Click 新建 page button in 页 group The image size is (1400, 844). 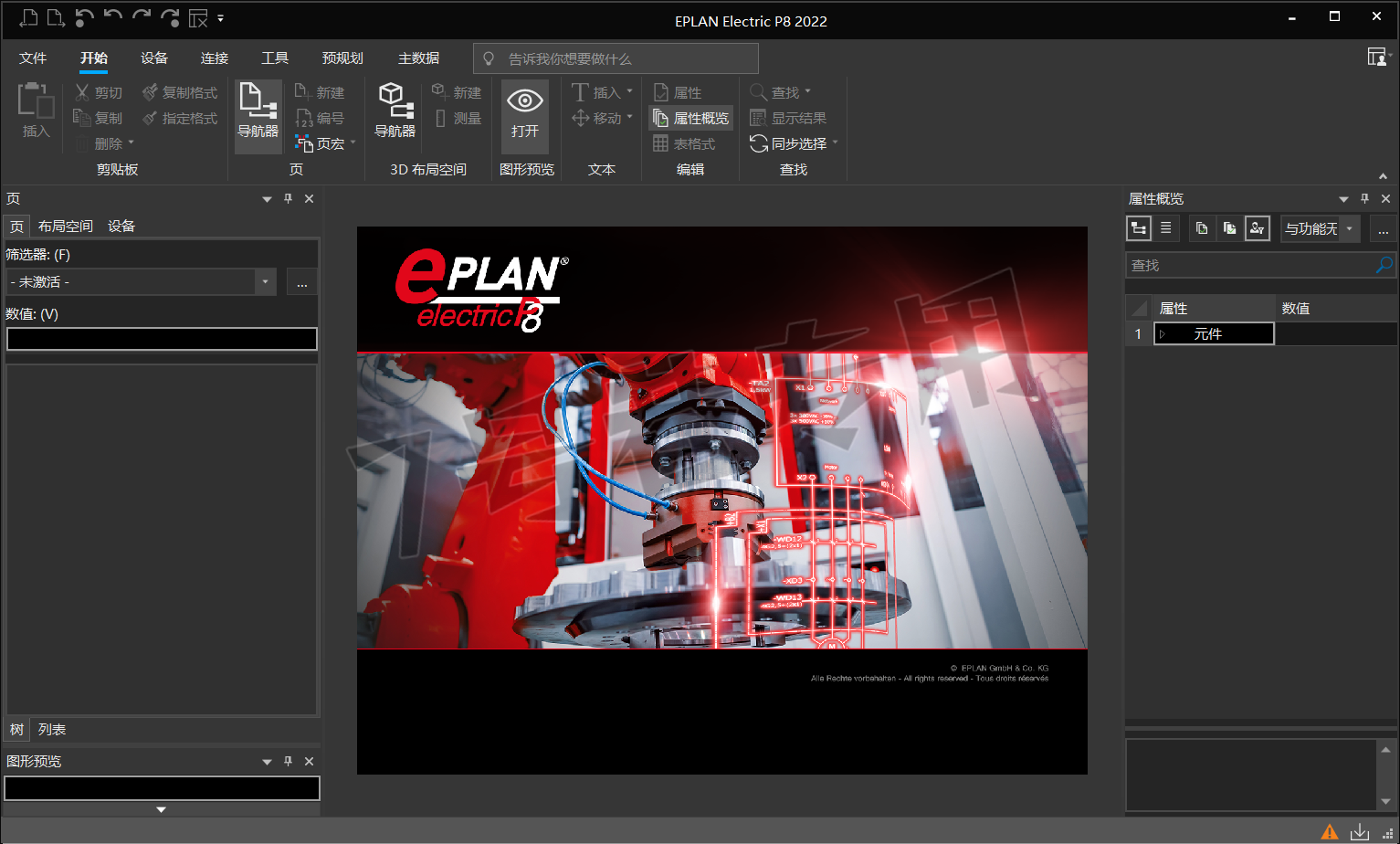pyautogui.click(x=320, y=92)
